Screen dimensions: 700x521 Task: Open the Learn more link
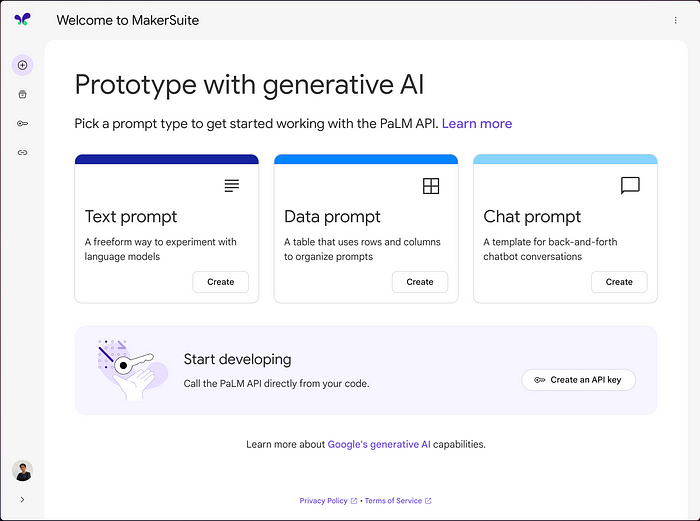477,123
